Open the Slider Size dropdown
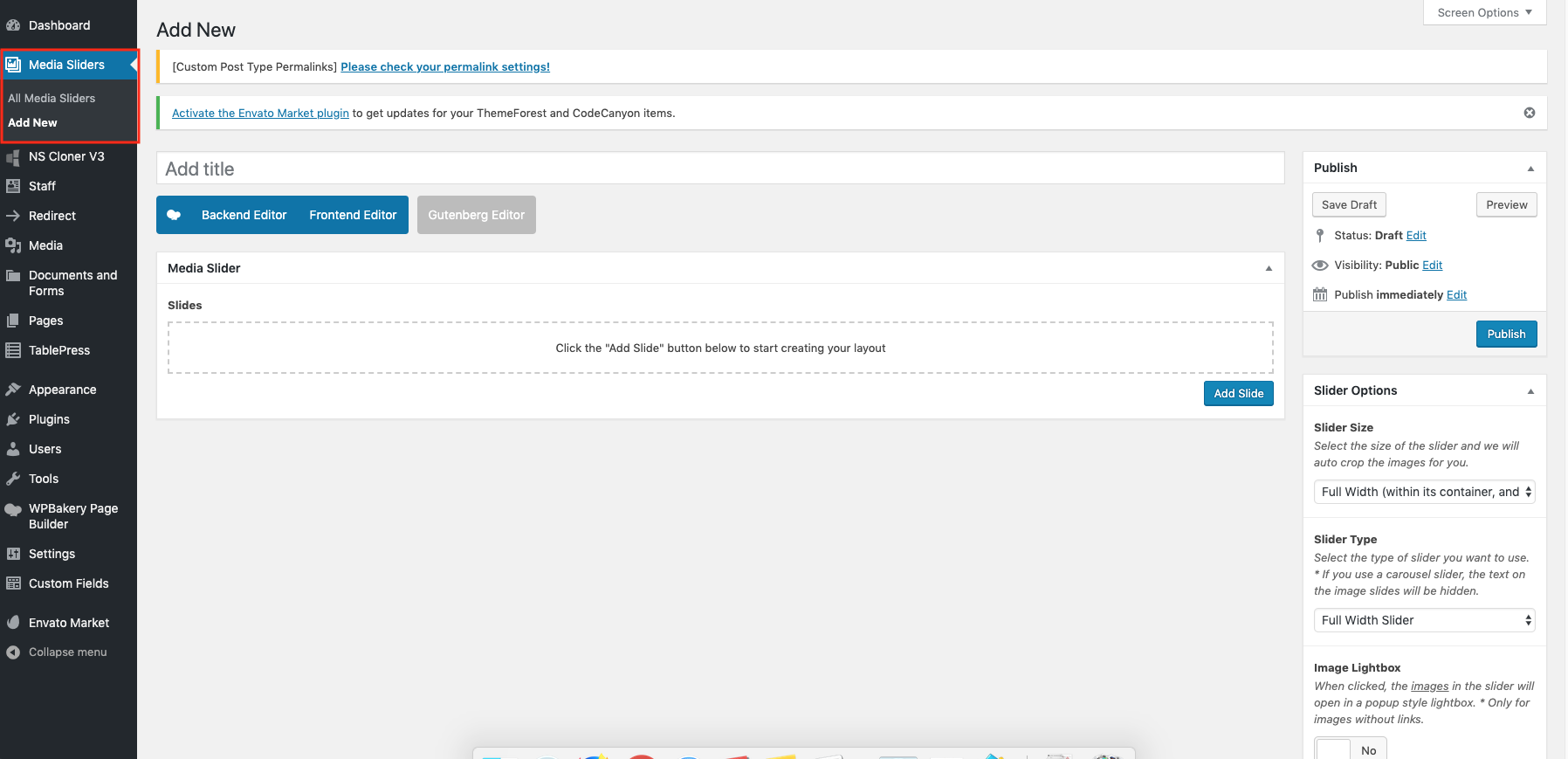 (x=1425, y=492)
